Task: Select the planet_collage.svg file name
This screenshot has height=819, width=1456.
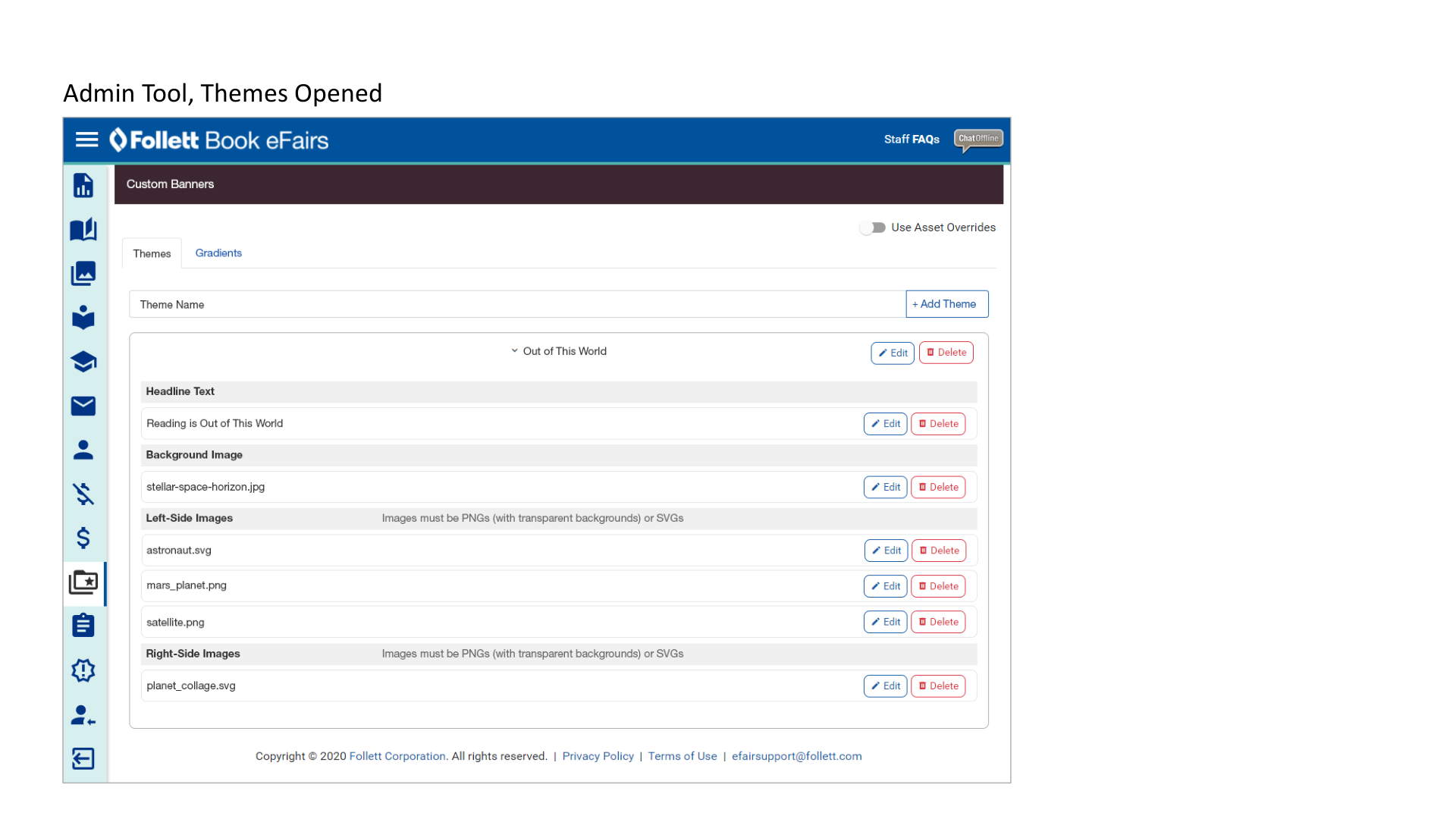Action: tap(191, 686)
